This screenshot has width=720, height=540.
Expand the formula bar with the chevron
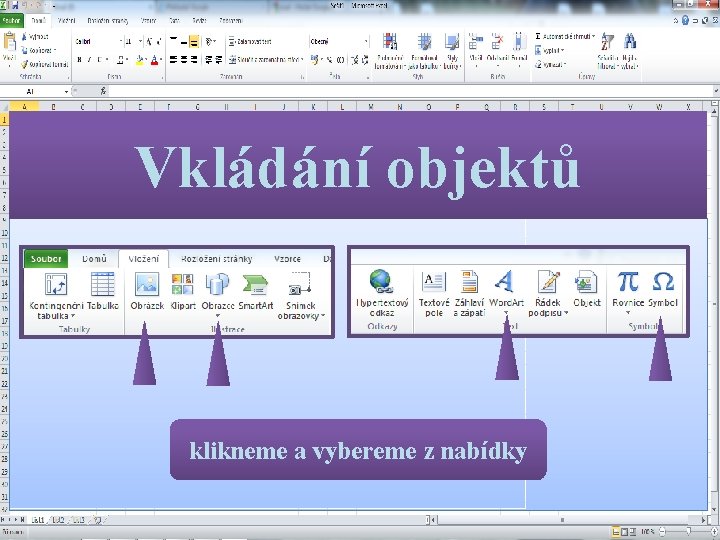click(x=715, y=91)
